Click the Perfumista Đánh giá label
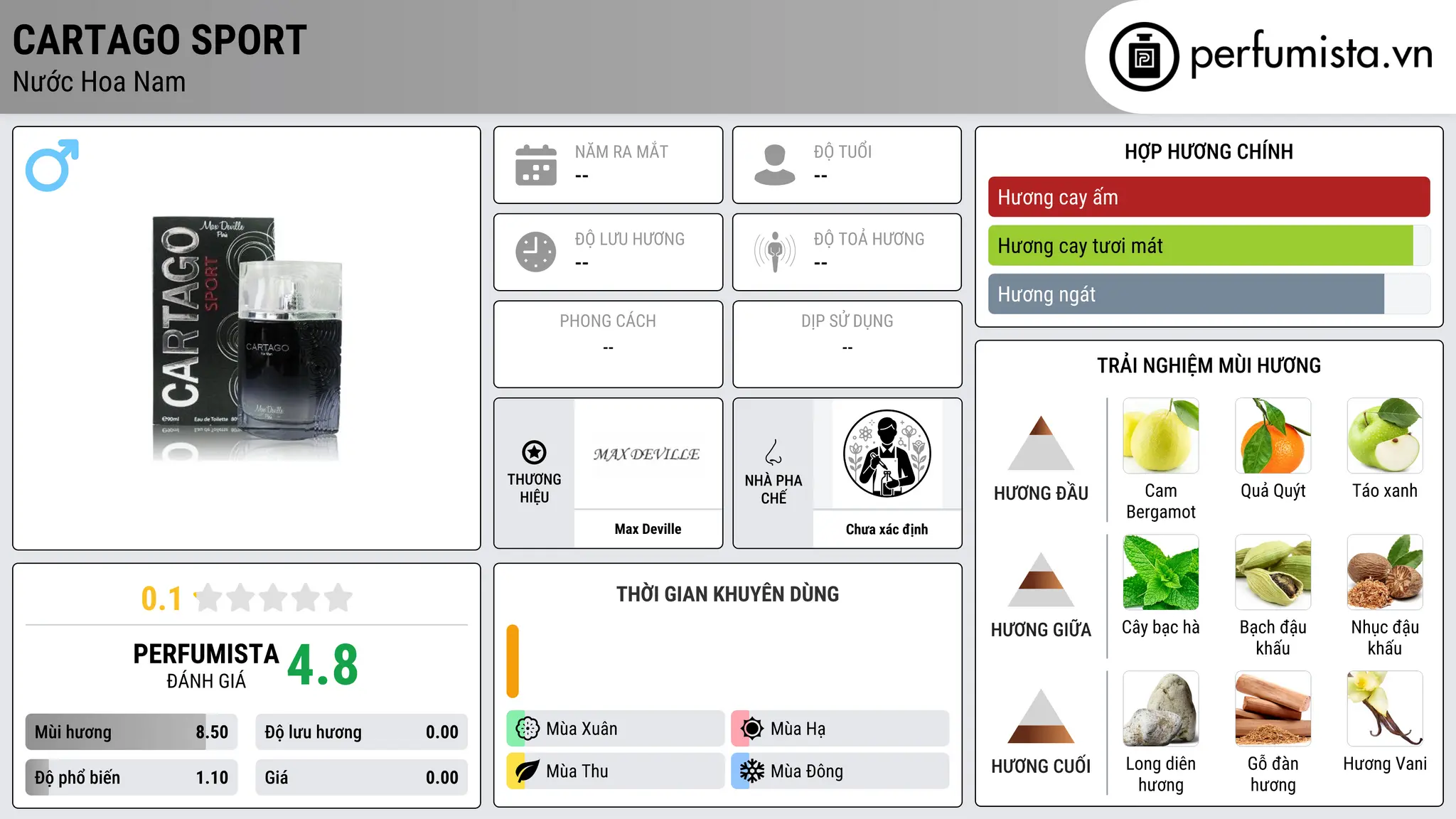 click(206, 665)
